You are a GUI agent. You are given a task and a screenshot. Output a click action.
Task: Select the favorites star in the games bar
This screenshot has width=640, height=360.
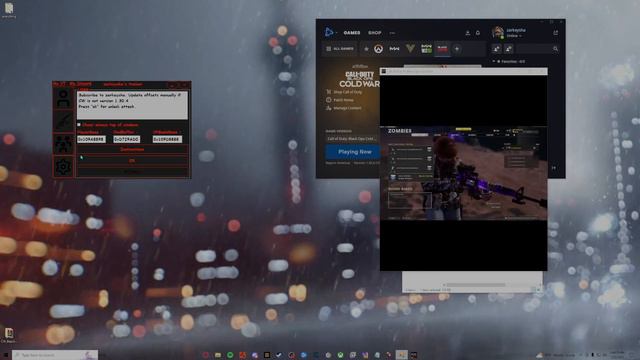(x=366, y=49)
